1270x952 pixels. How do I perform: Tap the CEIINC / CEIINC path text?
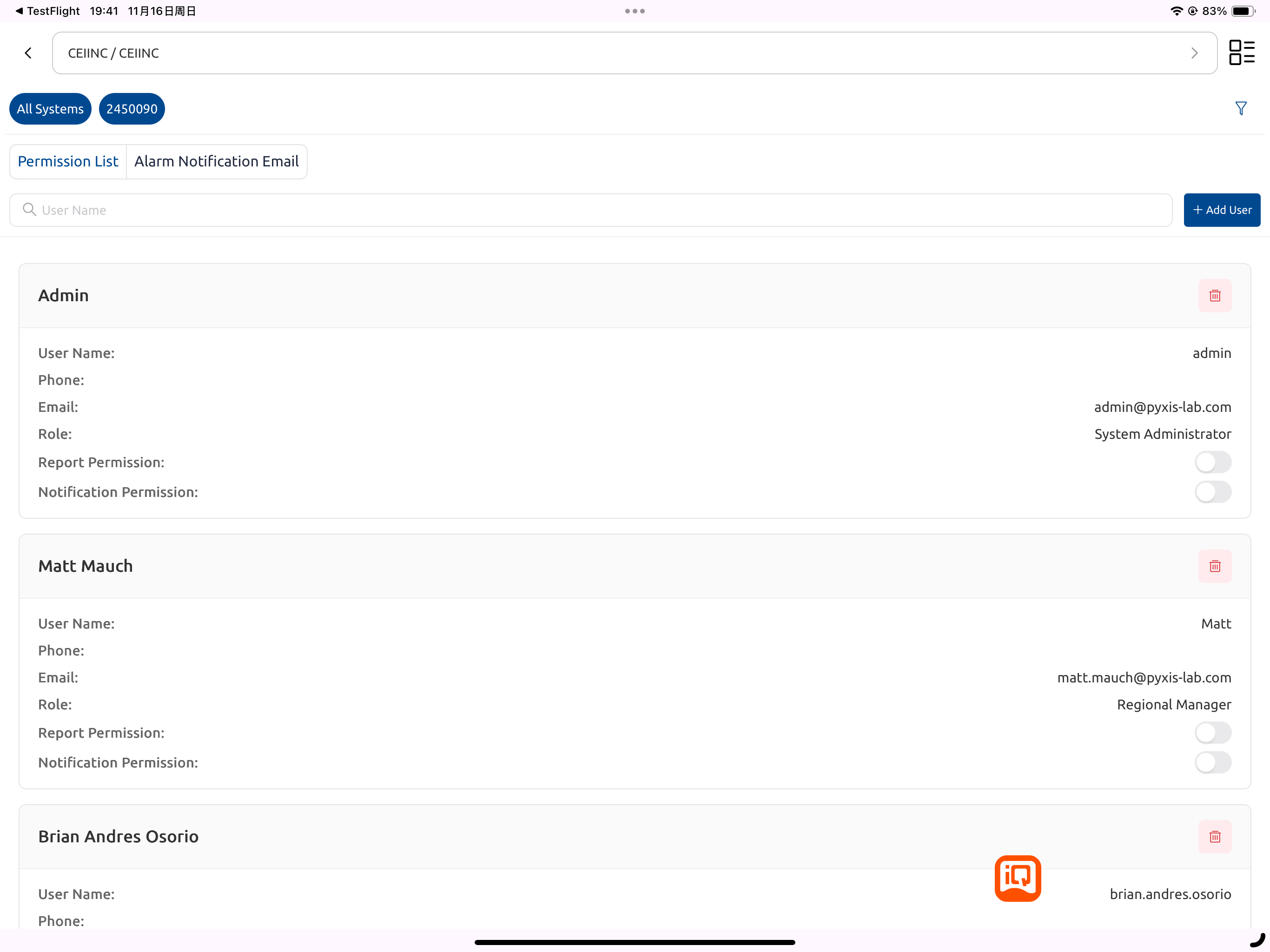[114, 53]
